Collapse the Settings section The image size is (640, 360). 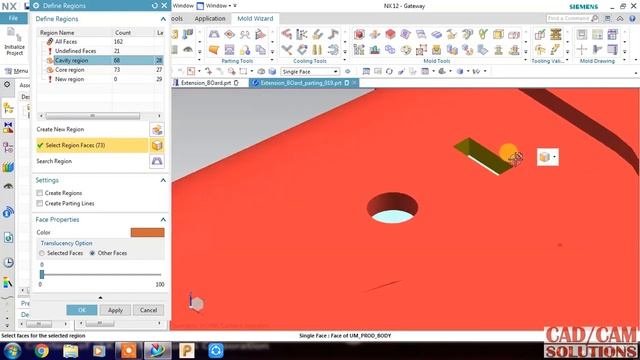coord(163,180)
